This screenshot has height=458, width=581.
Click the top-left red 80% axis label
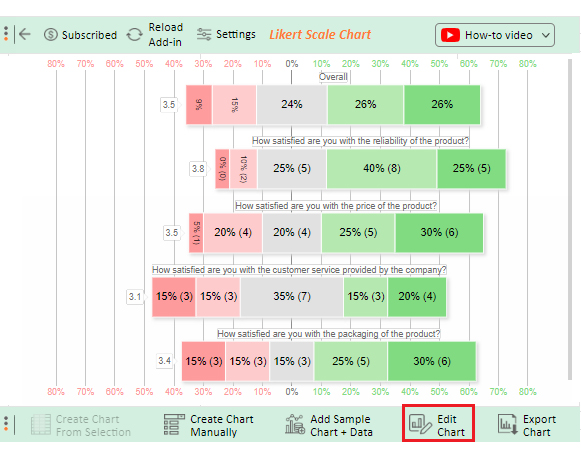pyautogui.click(x=56, y=64)
